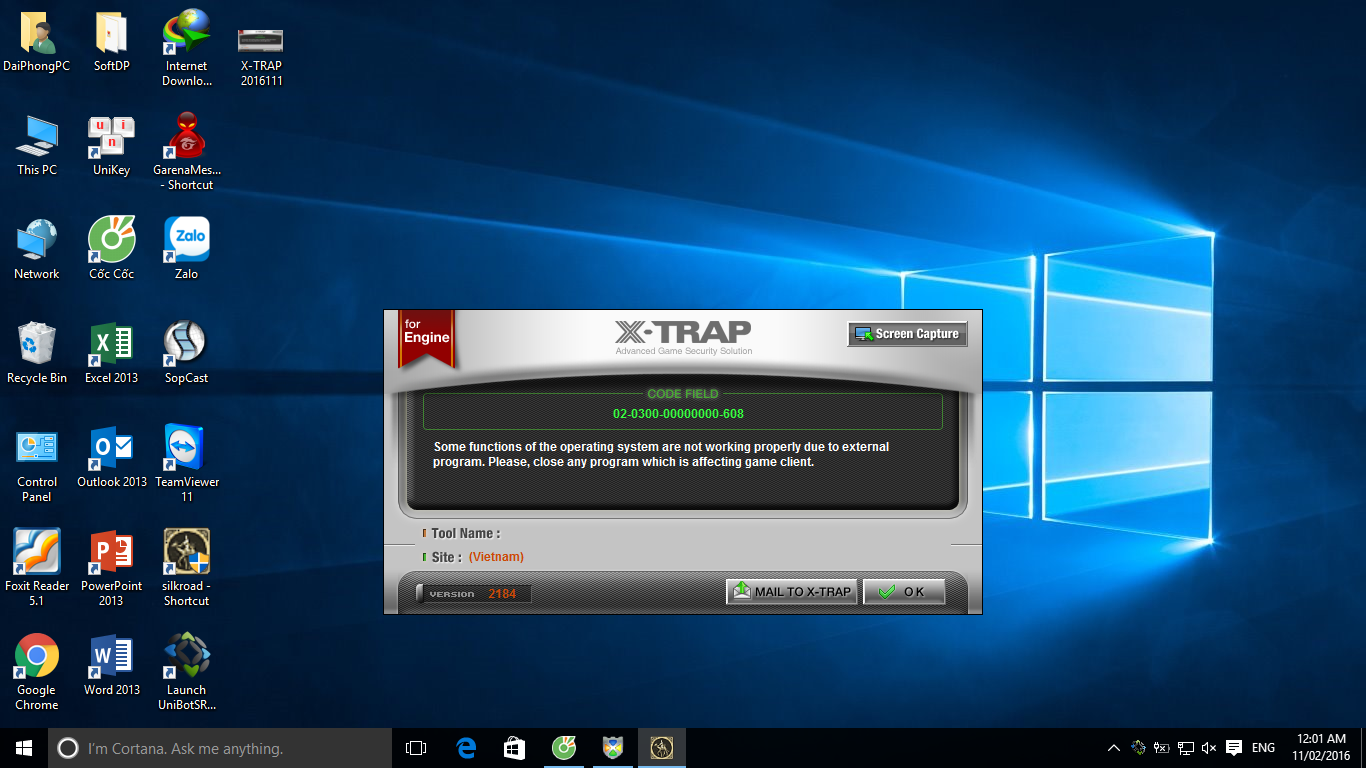Open the network status tray icon
1366x768 pixels.
point(1186,748)
